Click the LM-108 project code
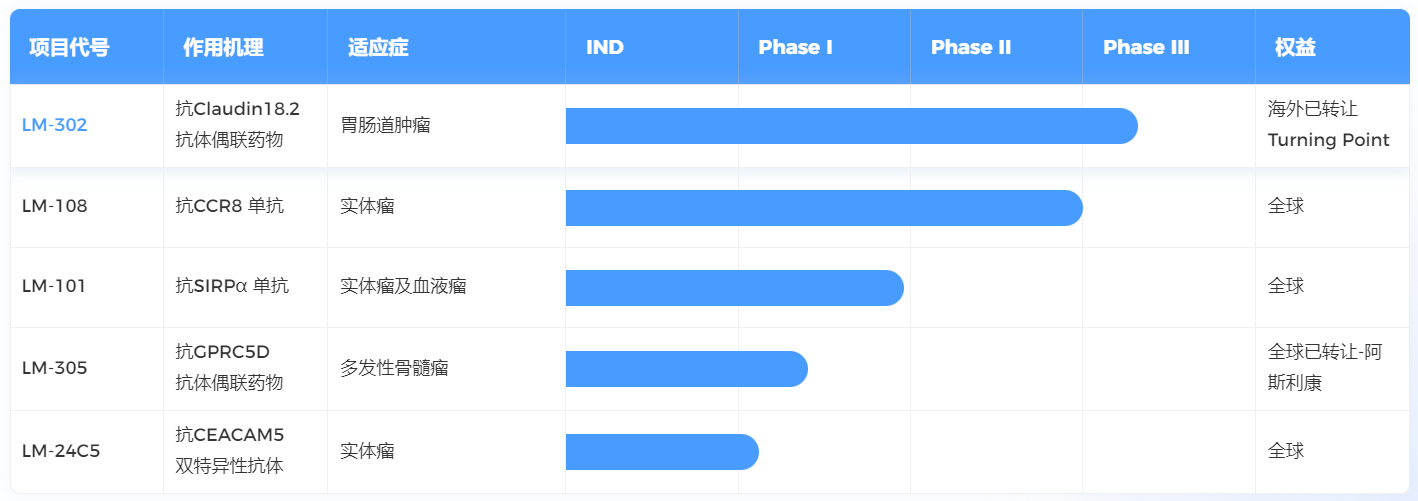Viewport: 1418px width, 501px height. point(54,206)
